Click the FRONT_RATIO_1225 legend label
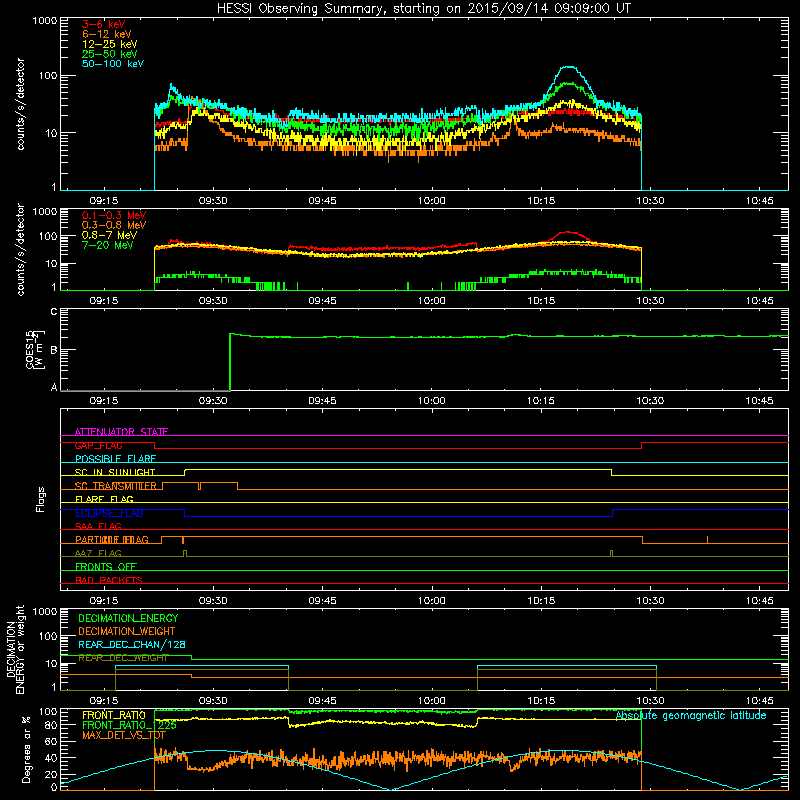 pos(129,725)
